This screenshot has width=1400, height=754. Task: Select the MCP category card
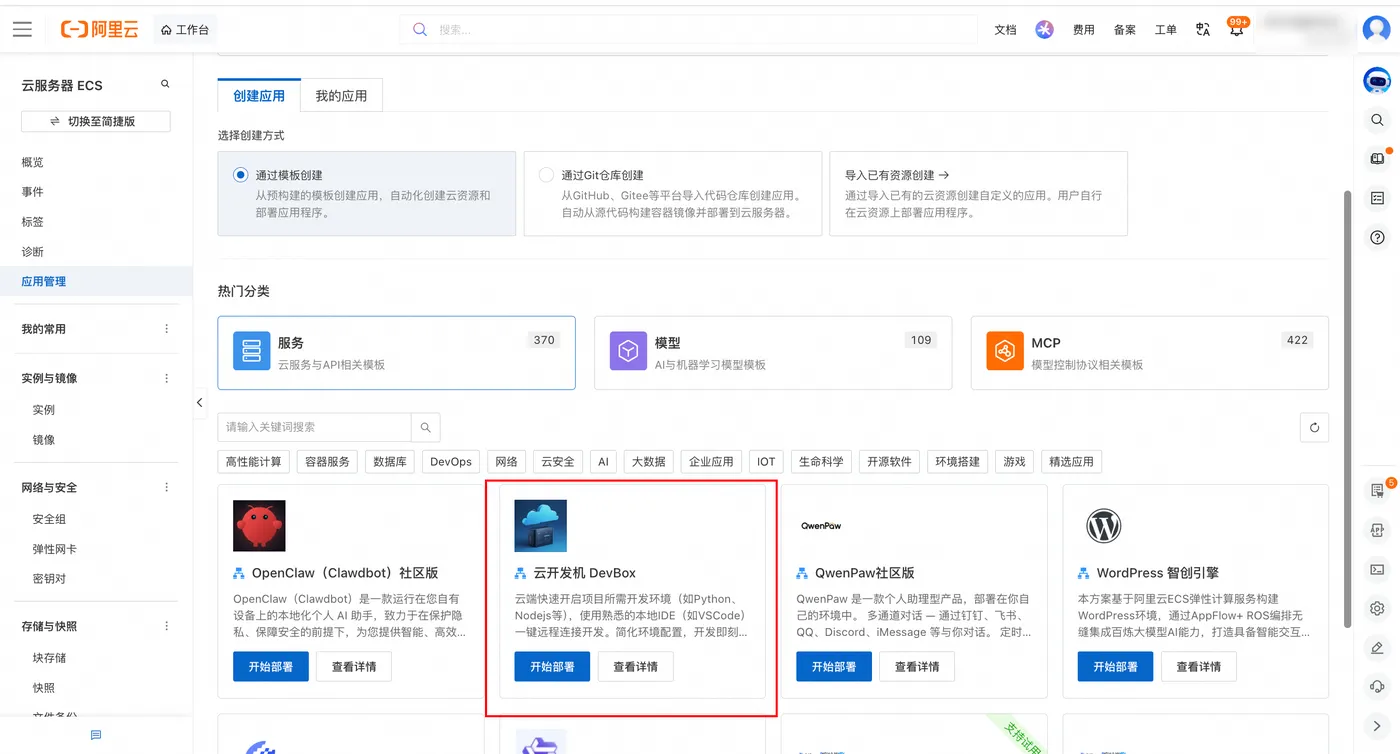tap(1150, 353)
